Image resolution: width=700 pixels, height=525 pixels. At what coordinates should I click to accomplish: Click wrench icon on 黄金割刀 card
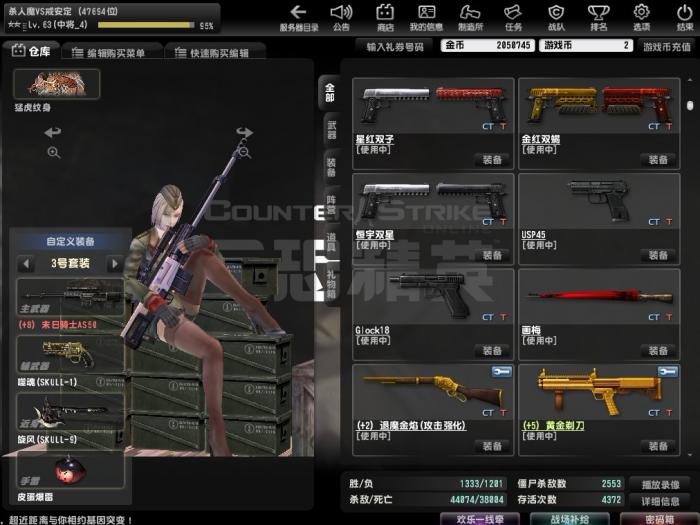(668, 371)
